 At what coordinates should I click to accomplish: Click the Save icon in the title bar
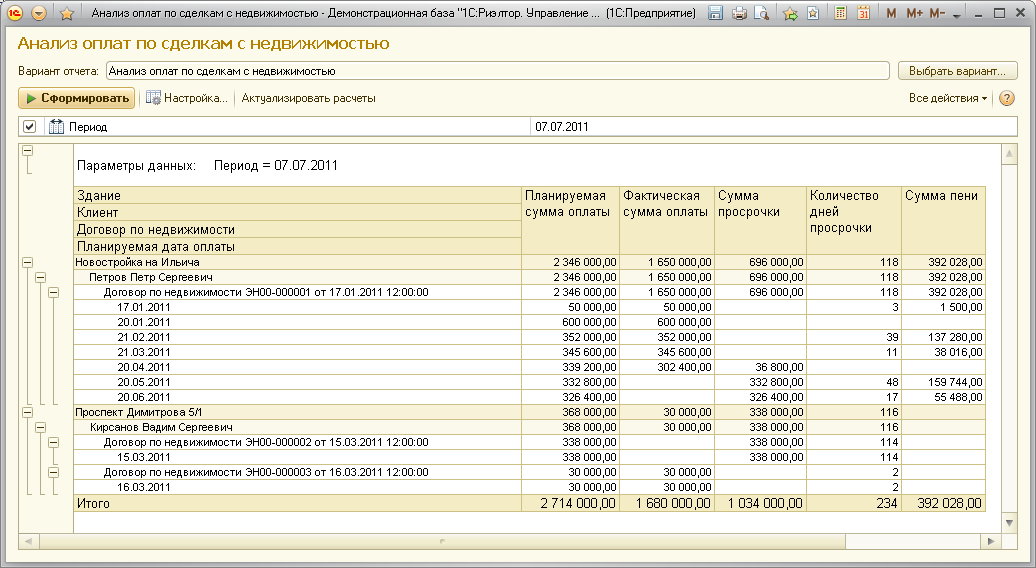[x=716, y=14]
